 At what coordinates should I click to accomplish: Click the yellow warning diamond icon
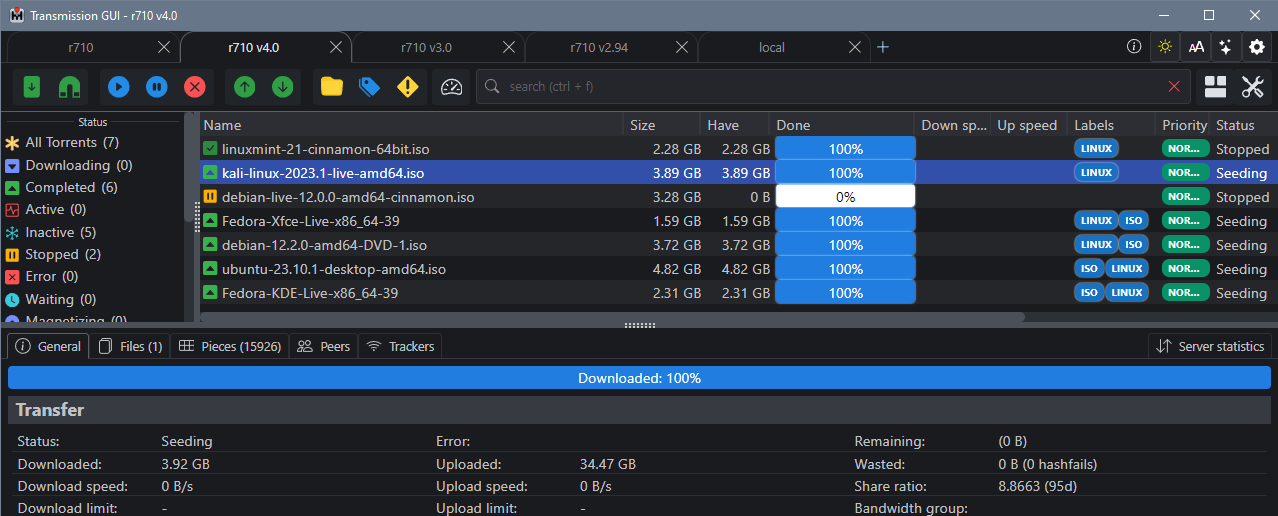[407, 87]
